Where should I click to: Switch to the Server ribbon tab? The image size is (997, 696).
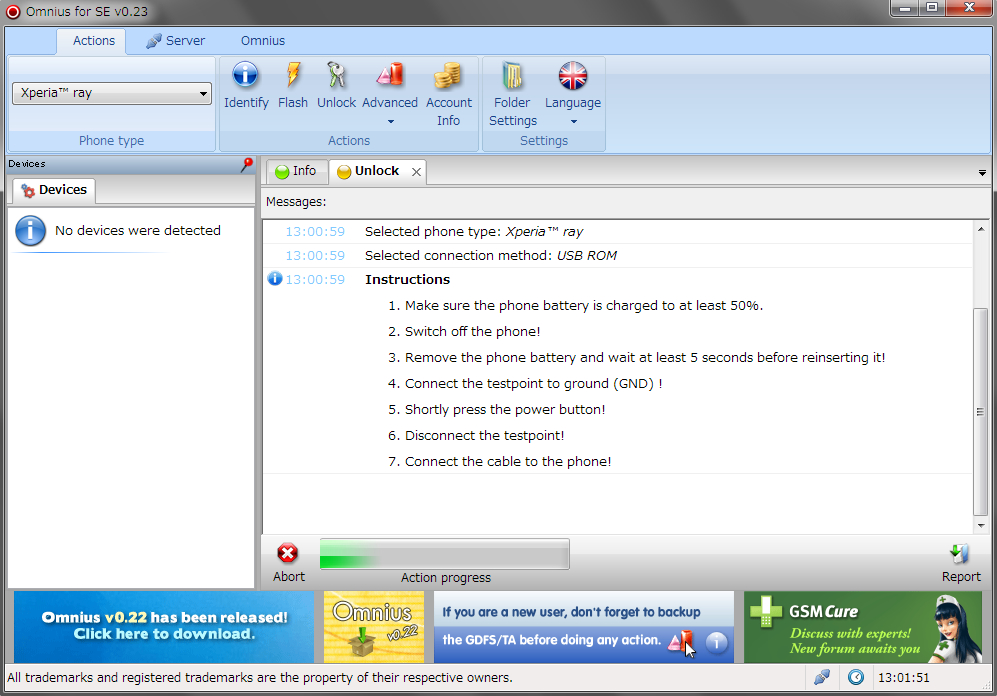176,41
